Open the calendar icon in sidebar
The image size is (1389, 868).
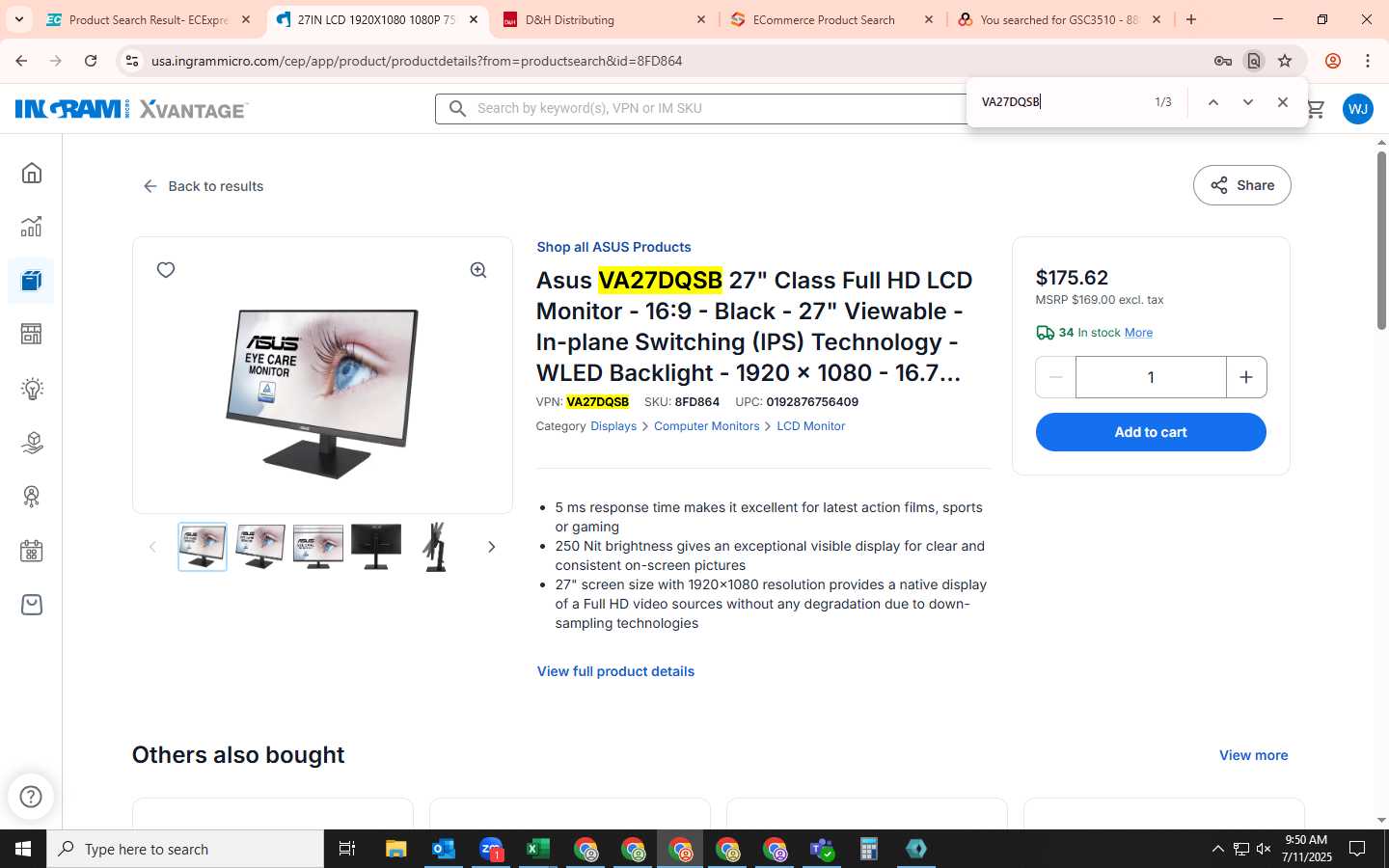(x=32, y=551)
